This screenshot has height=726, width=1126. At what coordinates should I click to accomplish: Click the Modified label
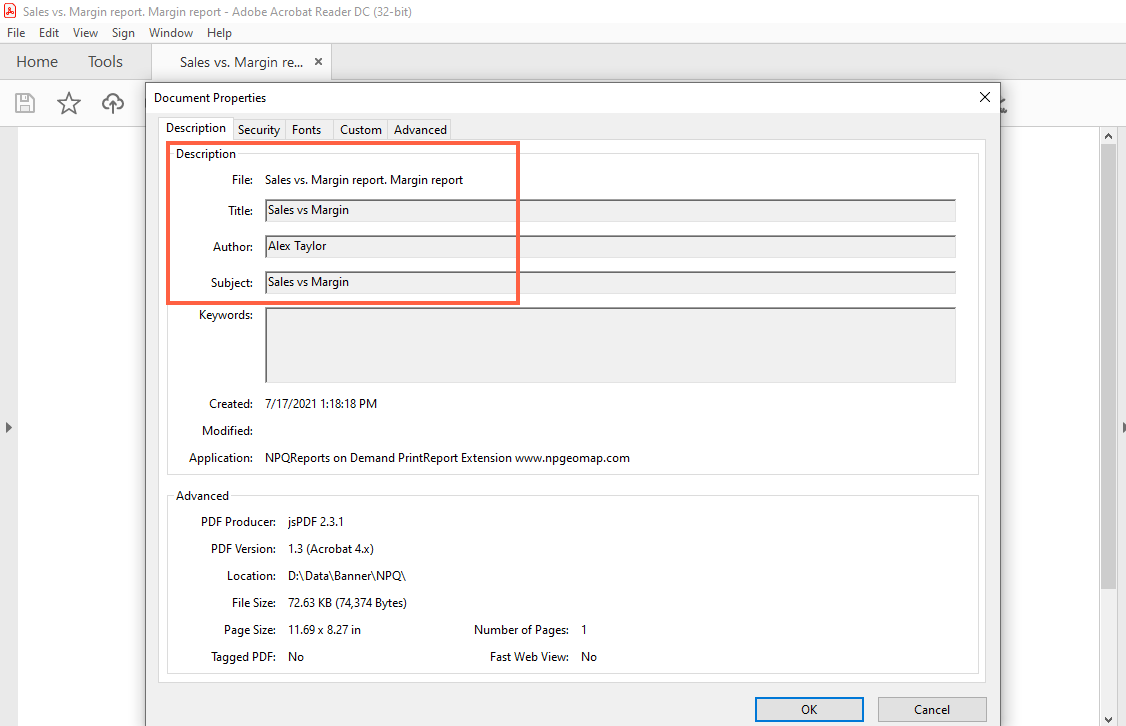tap(228, 431)
